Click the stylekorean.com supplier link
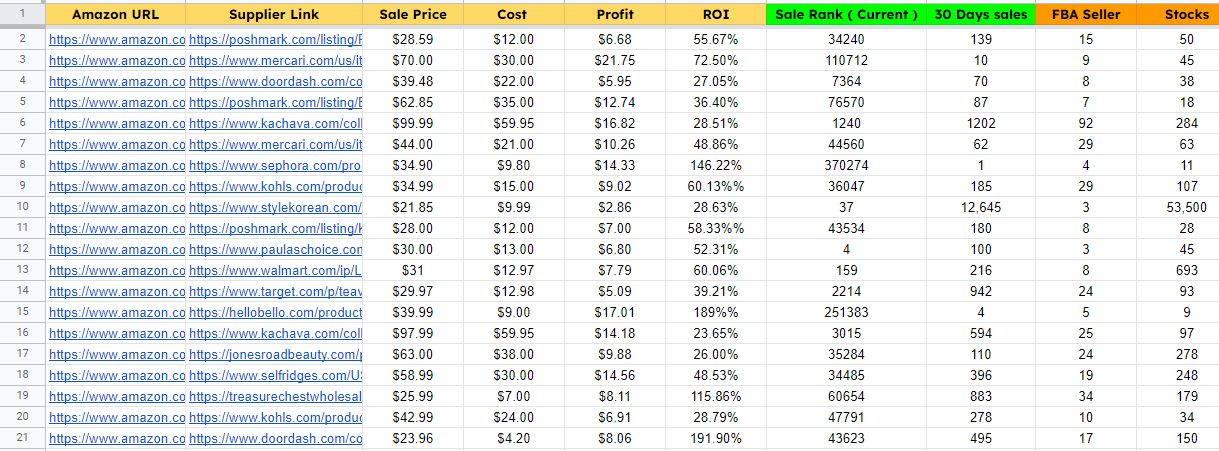1219x451 pixels. 275,207
